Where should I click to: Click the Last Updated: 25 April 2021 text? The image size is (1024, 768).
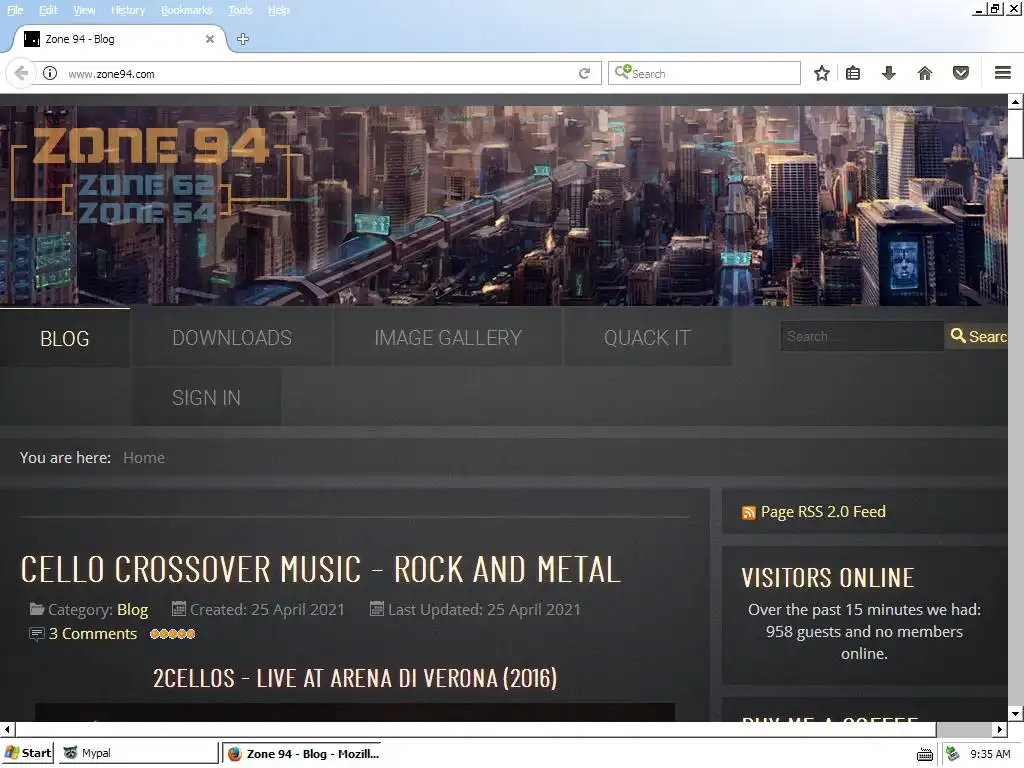click(484, 610)
